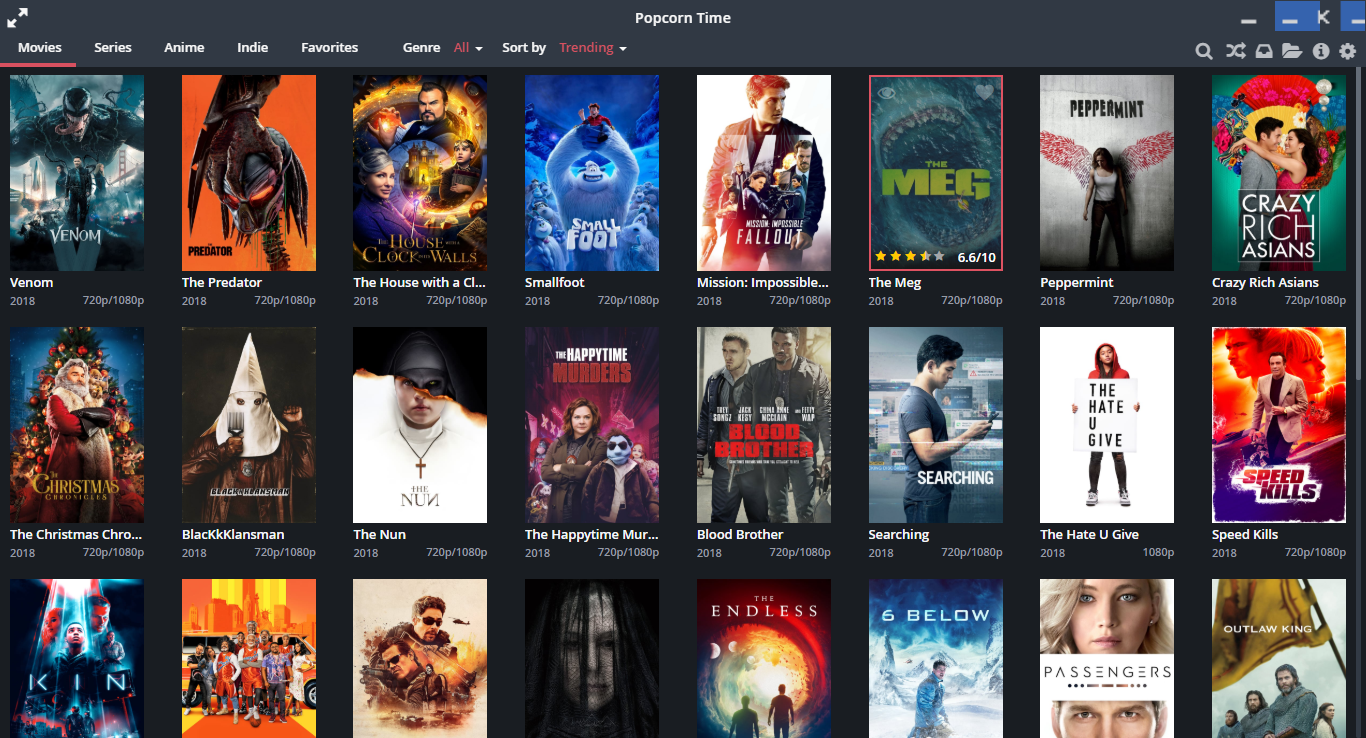Open the Torrent Collection inbox icon
This screenshot has height=738, width=1366.
click(1263, 50)
